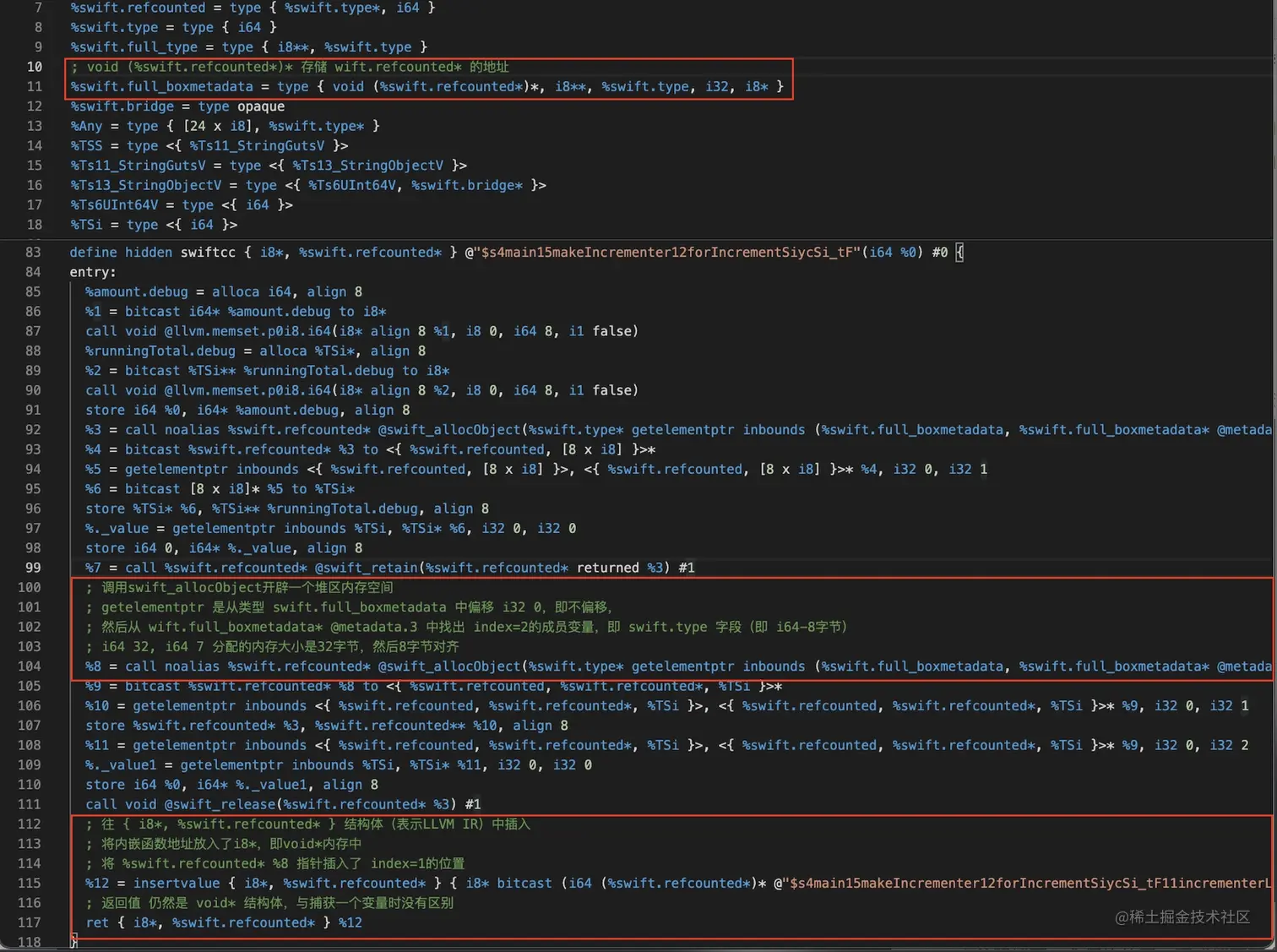1277x952 pixels.
Task: Click the "%10 = getelementptr inbounds" line
Action: click(x=667, y=705)
